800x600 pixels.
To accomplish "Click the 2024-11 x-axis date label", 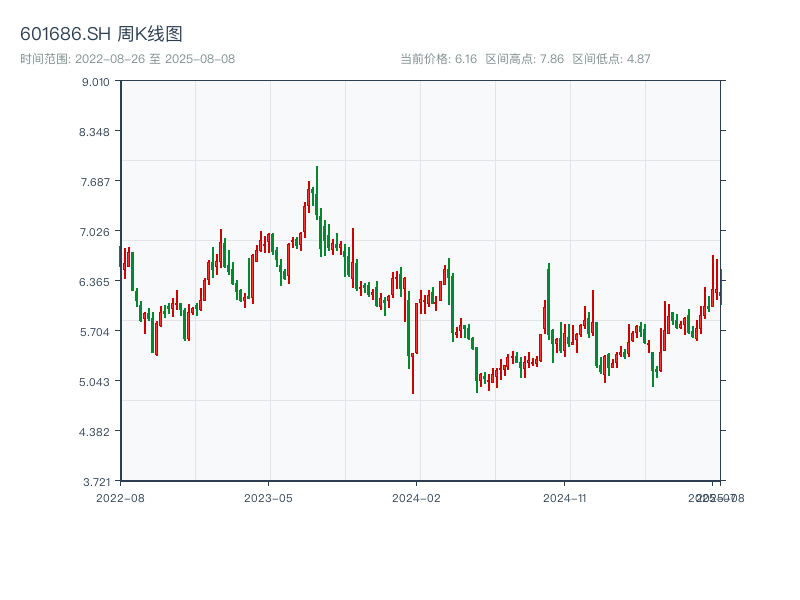I will tap(565, 497).
